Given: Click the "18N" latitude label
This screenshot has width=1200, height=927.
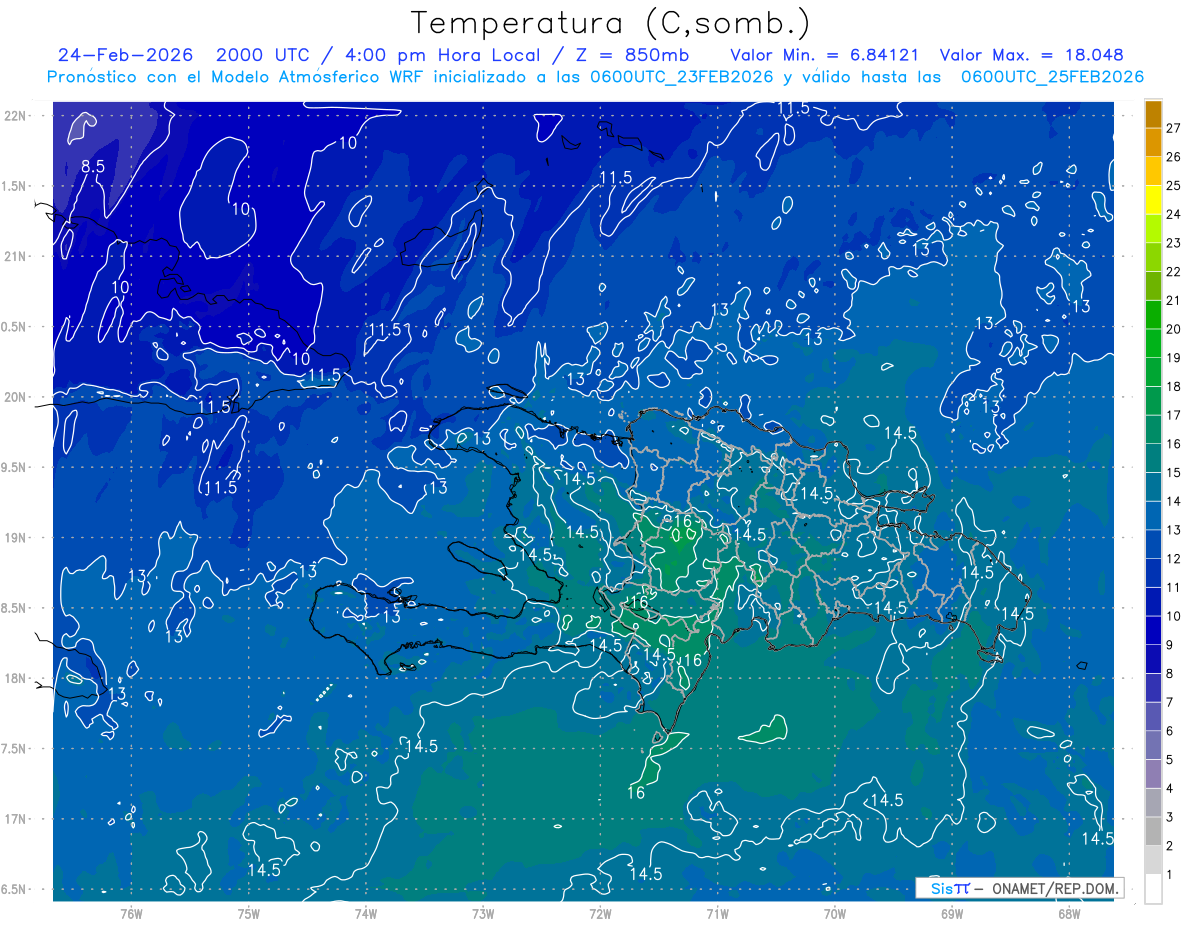Looking at the screenshot, I should [14, 678].
